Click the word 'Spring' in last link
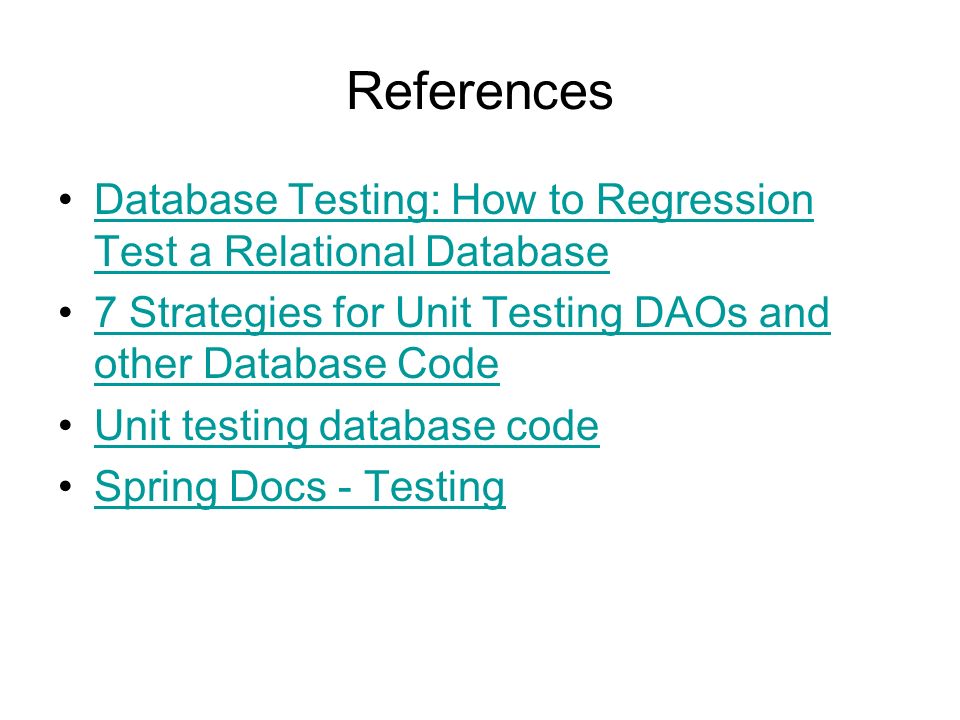960x720 pixels. tap(156, 489)
